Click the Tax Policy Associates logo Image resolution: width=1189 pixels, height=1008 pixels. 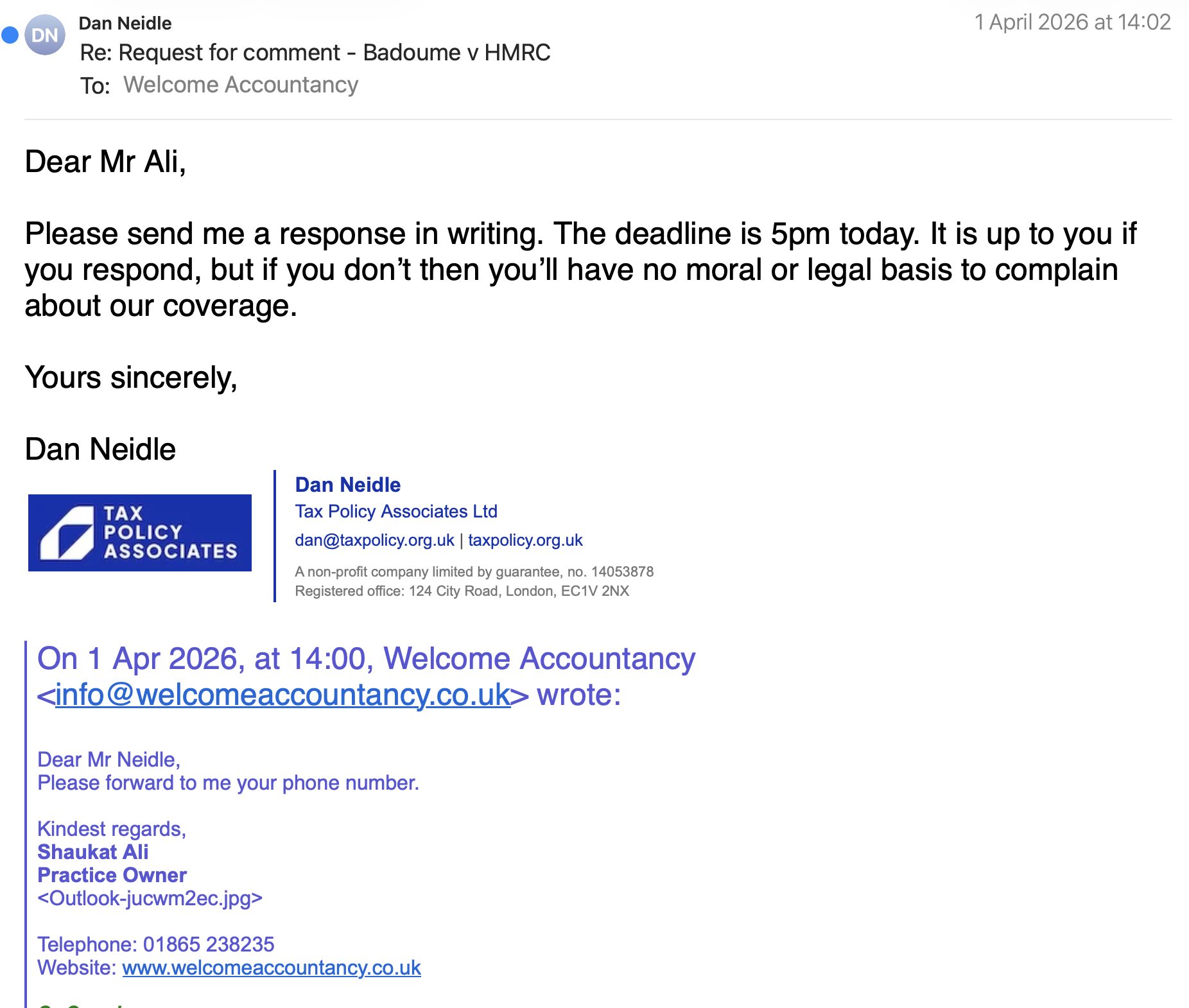[139, 532]
